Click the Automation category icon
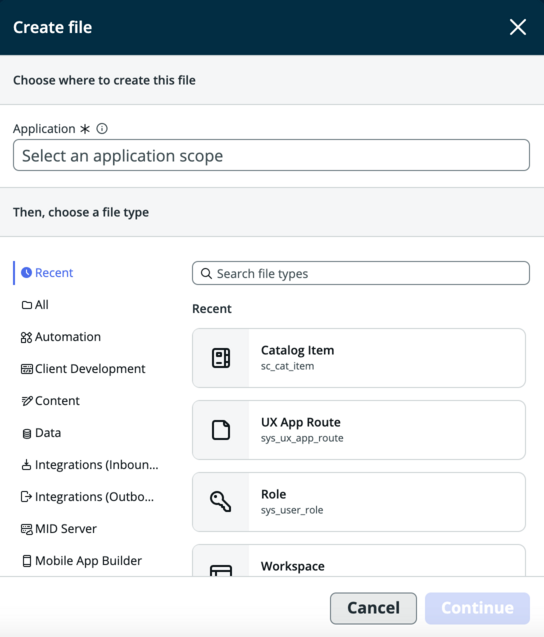544x637 pixels. tap(26, 337)
